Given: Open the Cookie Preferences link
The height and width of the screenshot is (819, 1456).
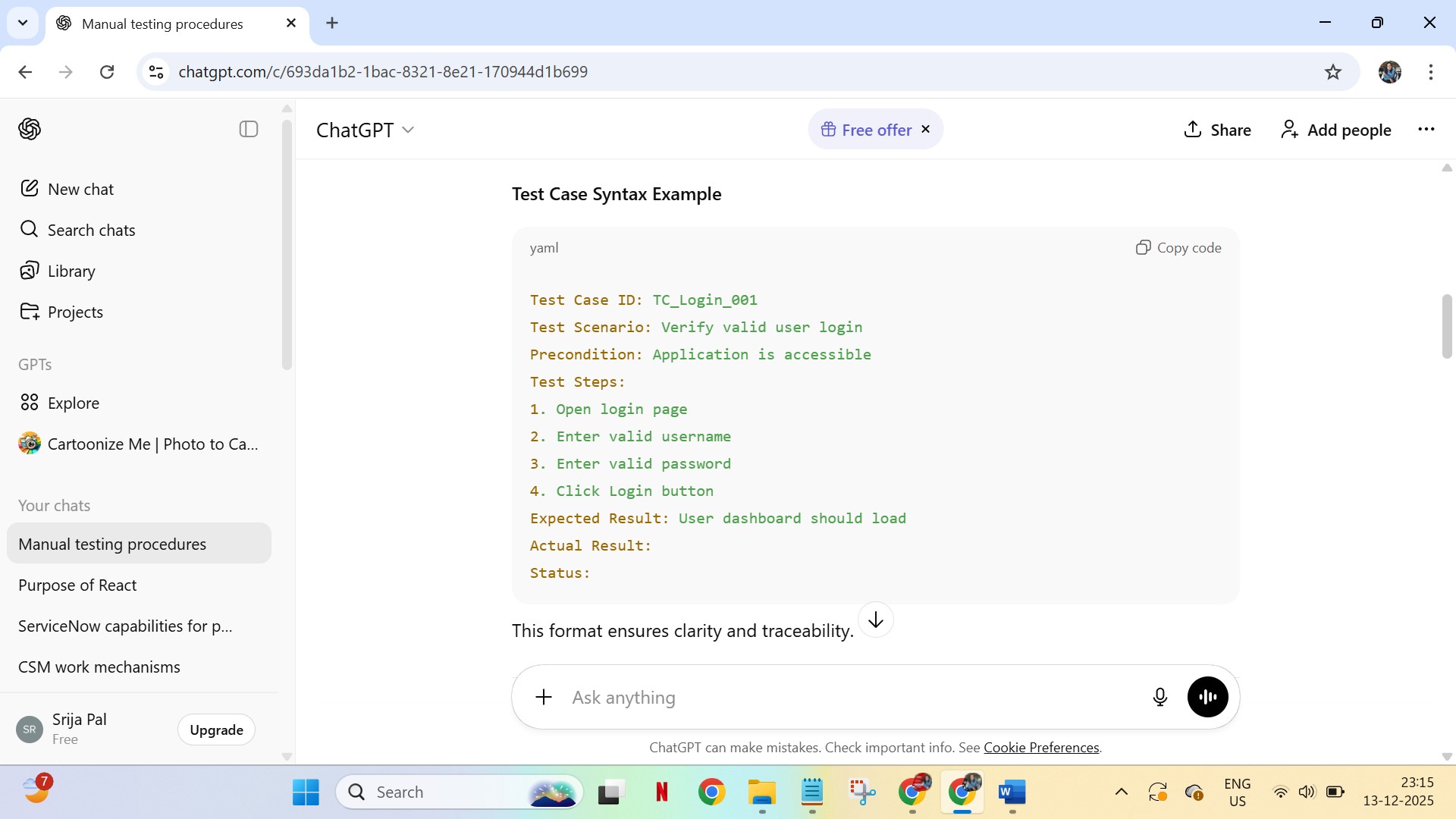Looking at the screenshot, I should 1040,747.
